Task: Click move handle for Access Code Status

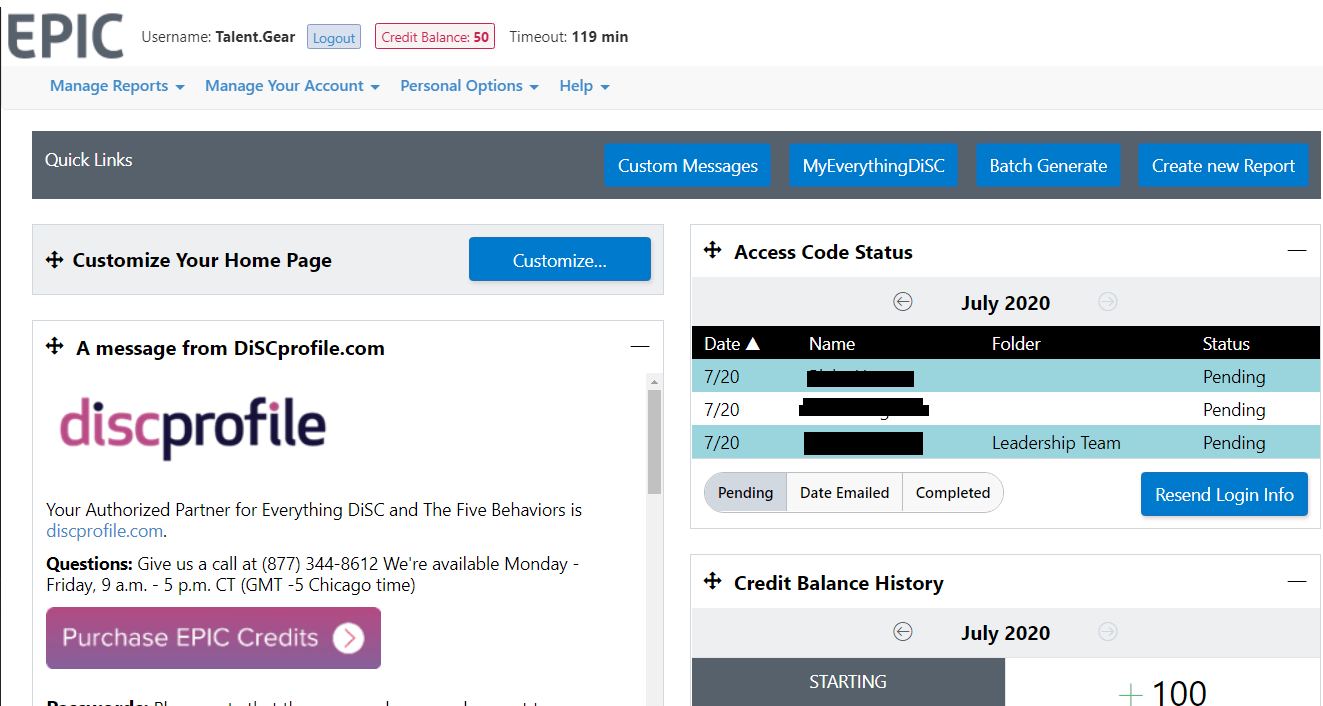Action: coord(713,250)
